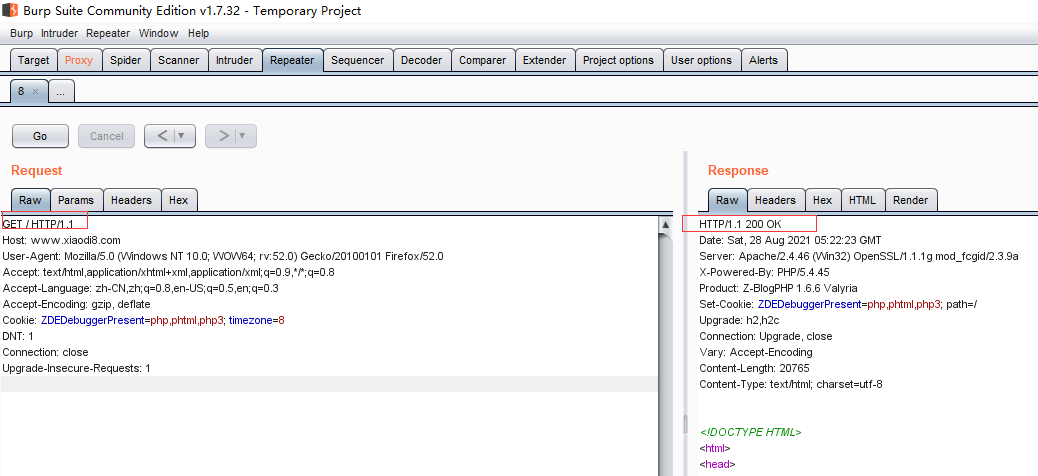Open the Window menu
This screenshot has width=1038, height=476.
click(x=158, y=33)
